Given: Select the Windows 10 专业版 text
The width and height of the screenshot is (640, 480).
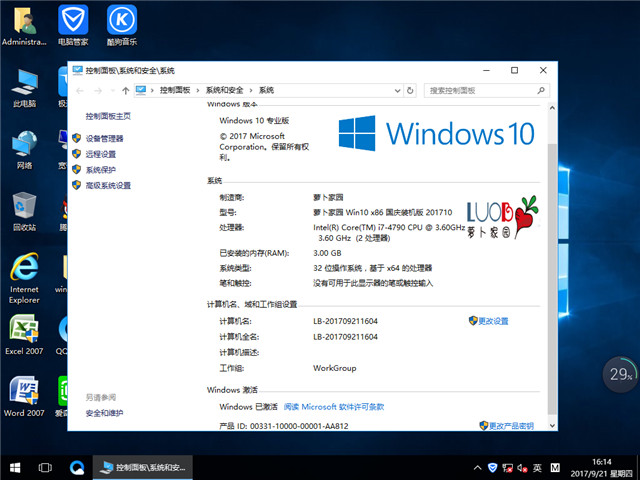Looking at the screenshot, I should tap(254, 120).
